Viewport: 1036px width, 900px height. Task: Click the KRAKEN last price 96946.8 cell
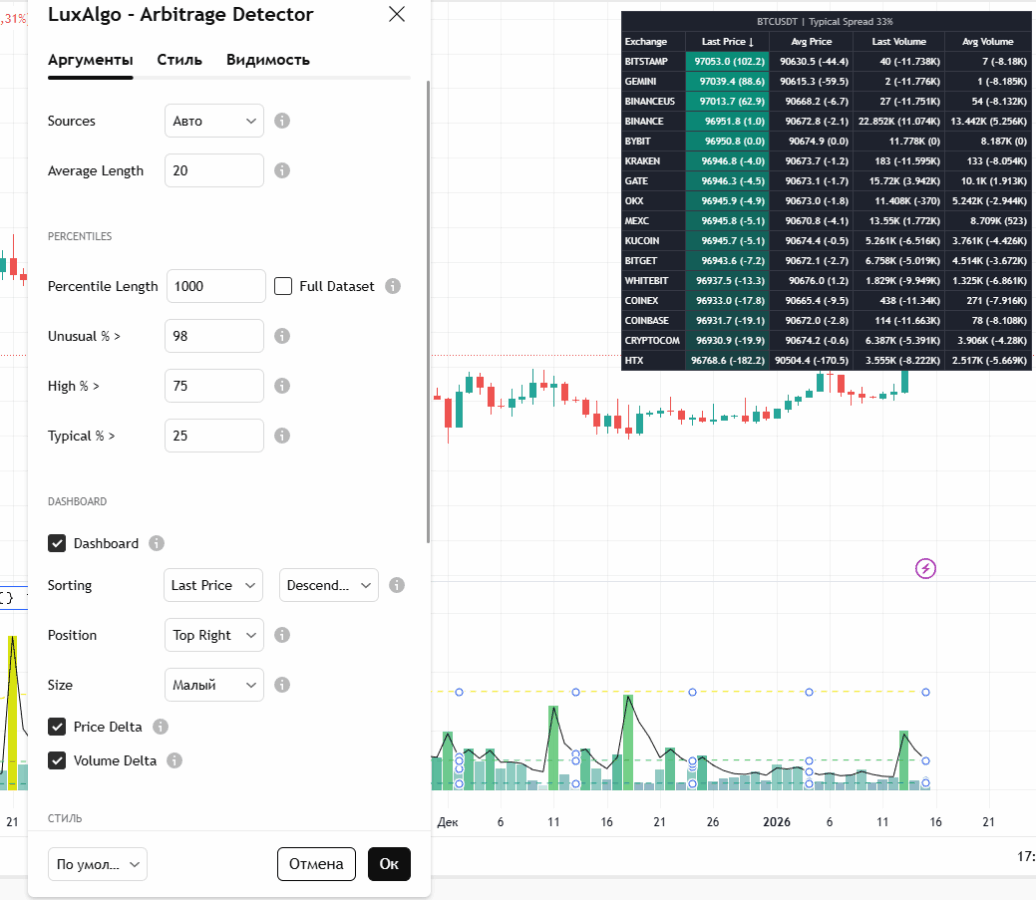click(727, 161)
